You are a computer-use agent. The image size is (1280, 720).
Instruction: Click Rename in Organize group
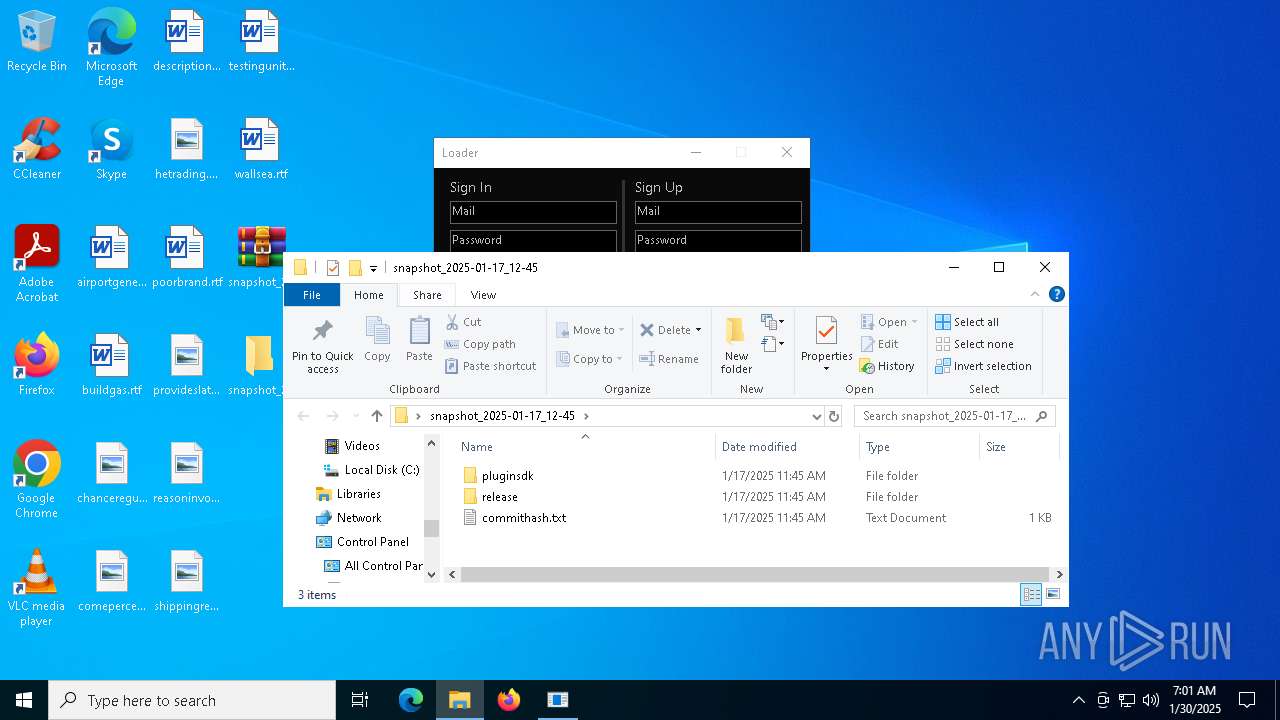[x=669, y=359]
